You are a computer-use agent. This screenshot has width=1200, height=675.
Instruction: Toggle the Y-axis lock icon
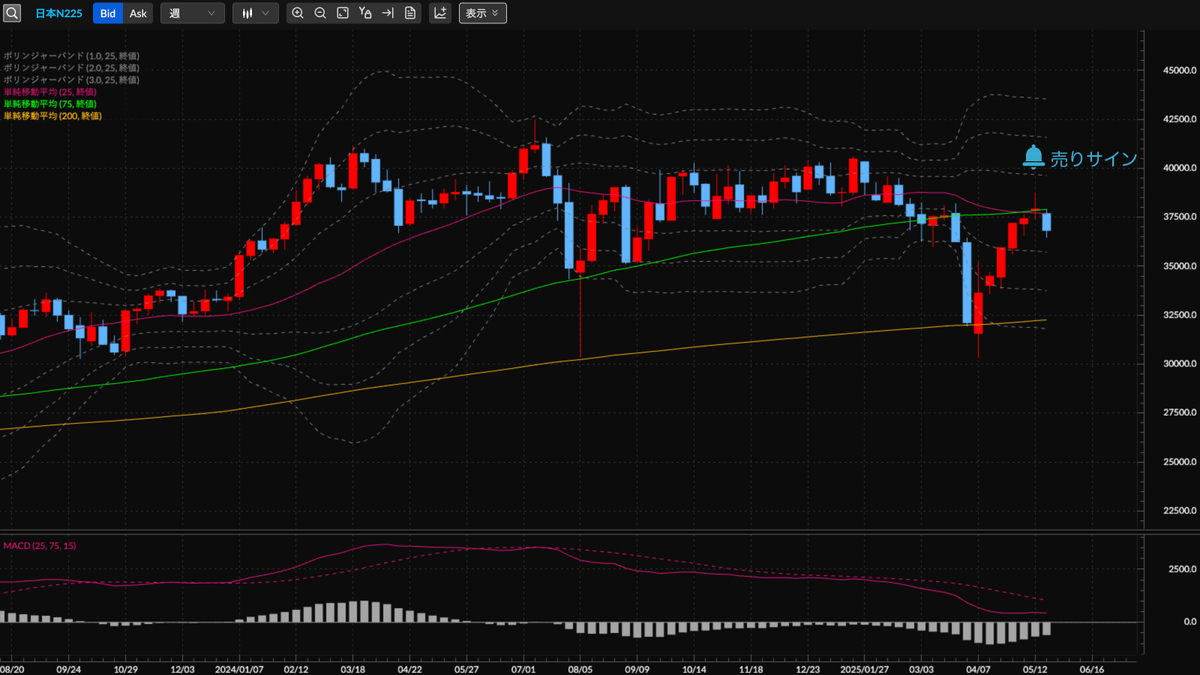(365, 13)
